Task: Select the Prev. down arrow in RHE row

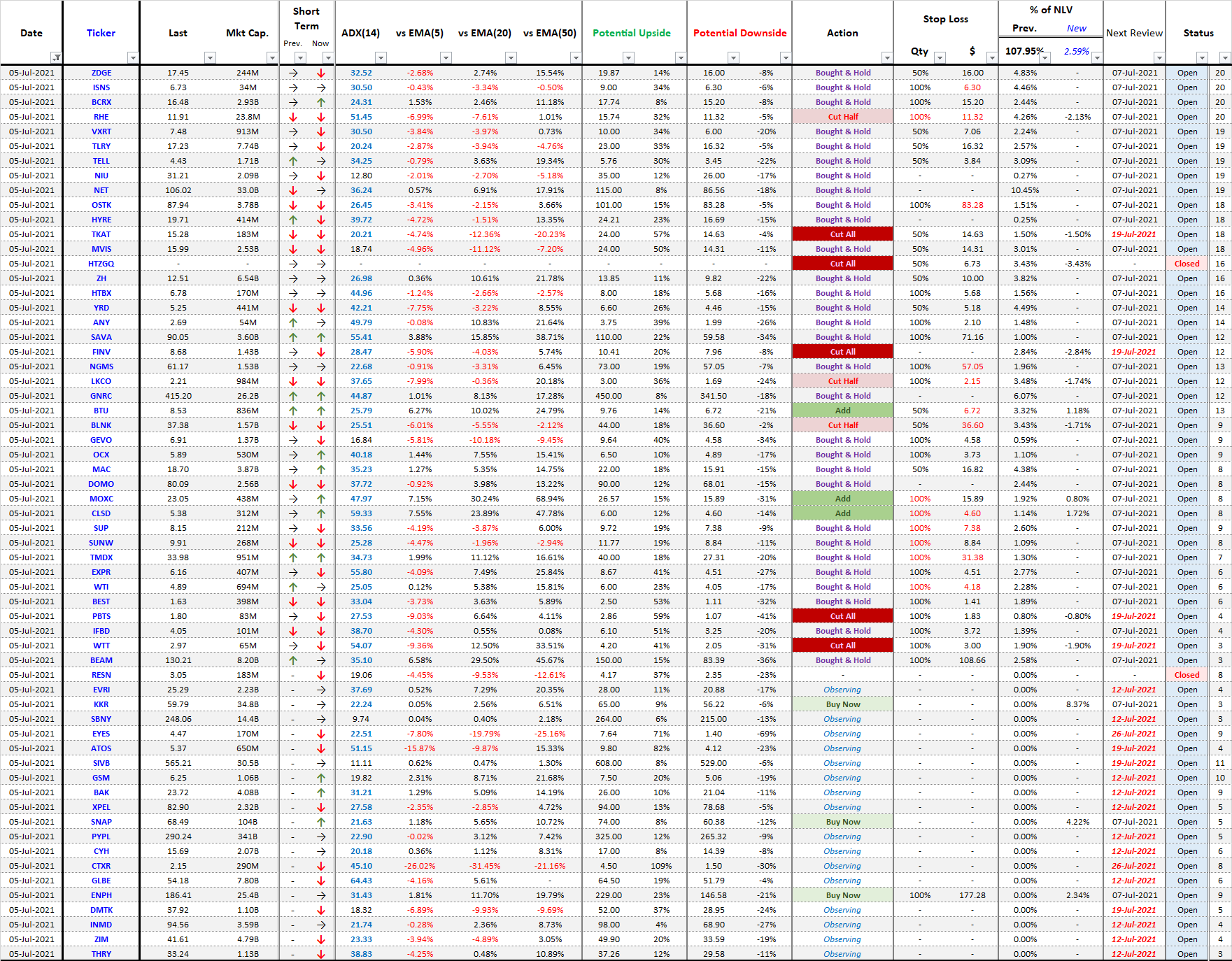Action: coord(293,117)
